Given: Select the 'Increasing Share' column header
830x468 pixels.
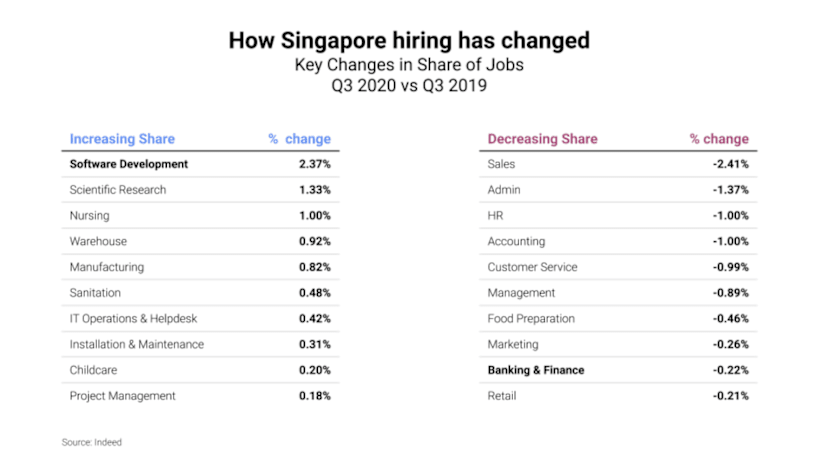Looking at the screenshot, I should pyautogui.click(x=122, y=139).
